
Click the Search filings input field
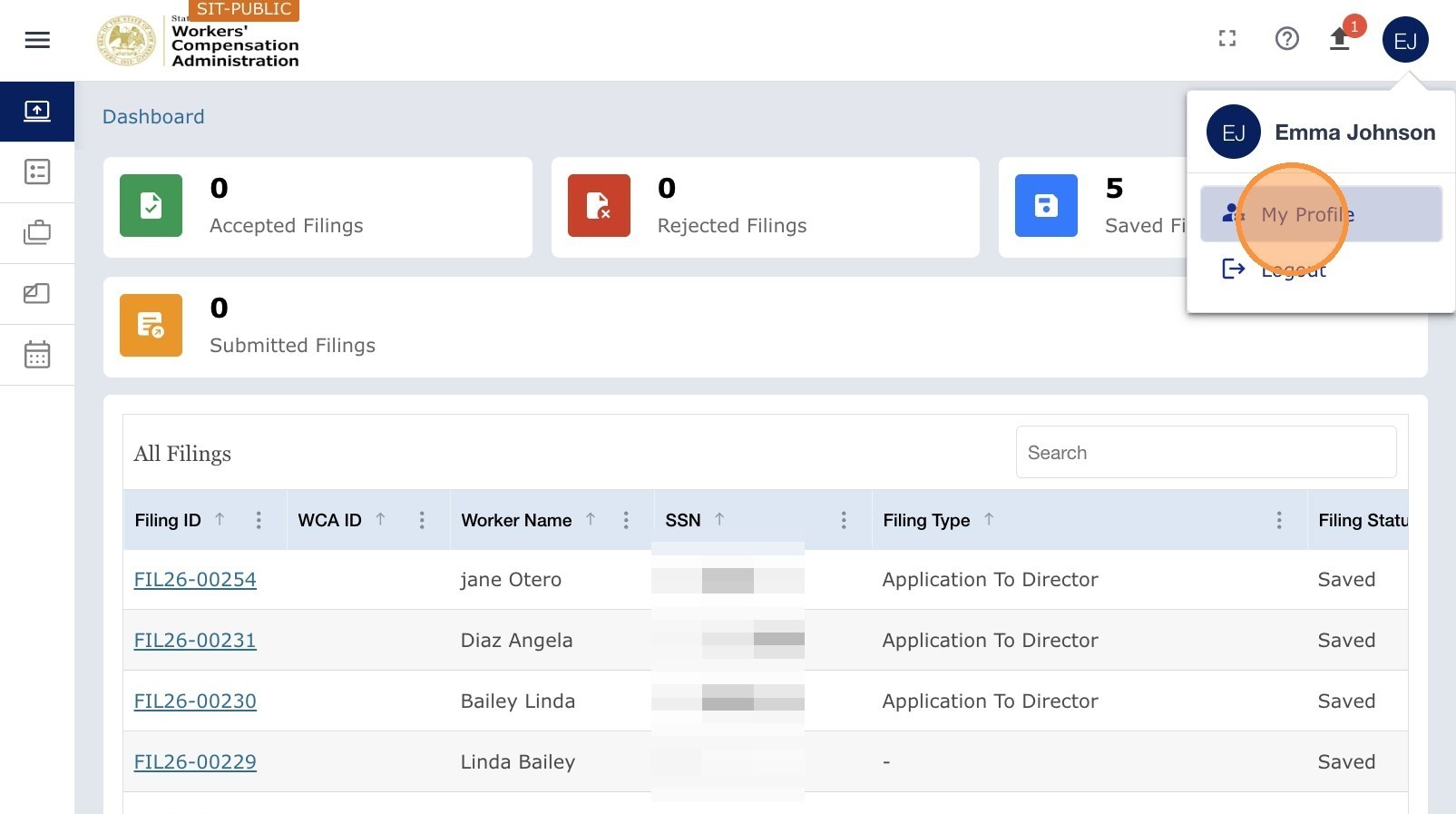point(1206,452)
